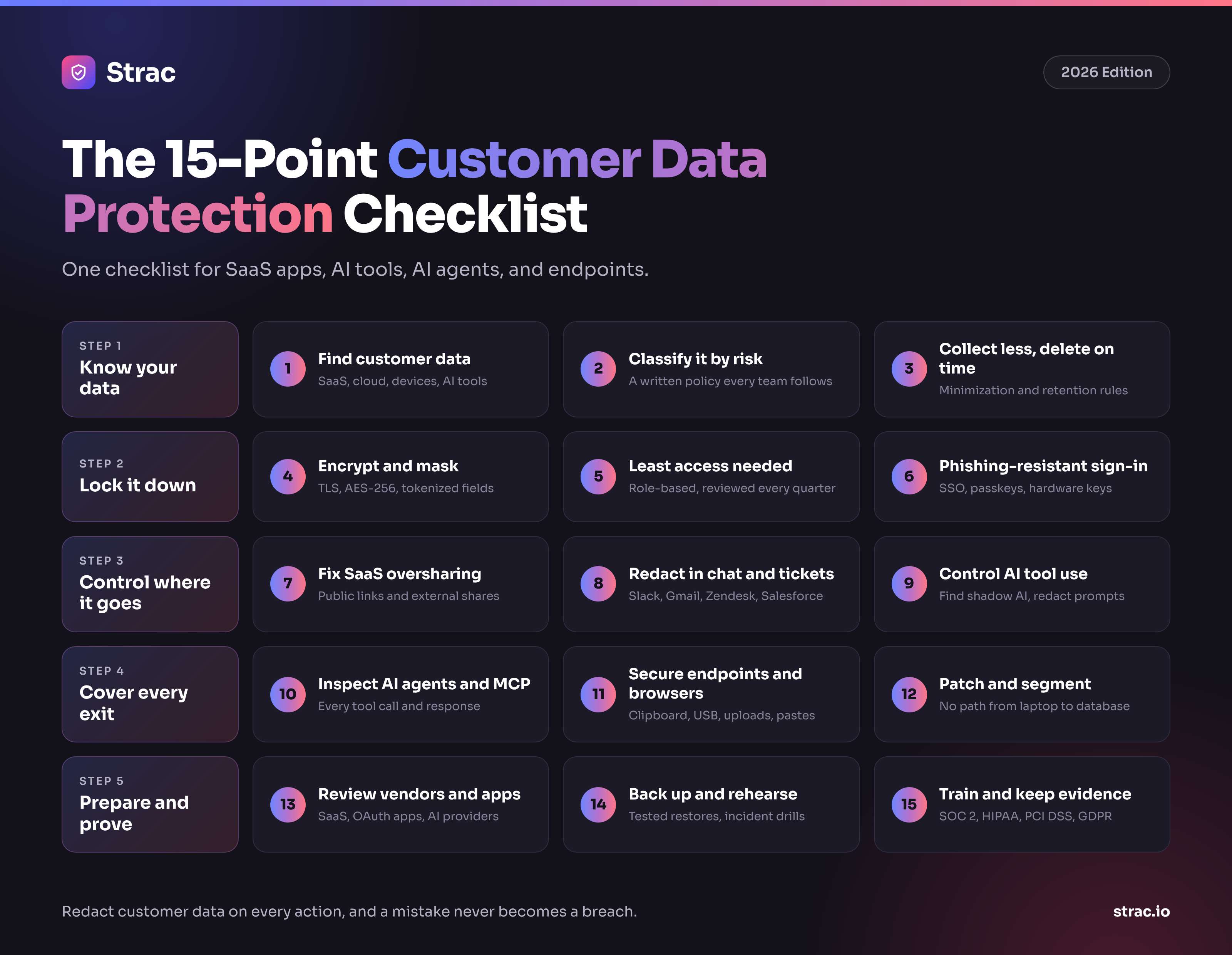Select the number 13 circle badge
This screenshot has height=955, width=1232.
tap(288, 804)
